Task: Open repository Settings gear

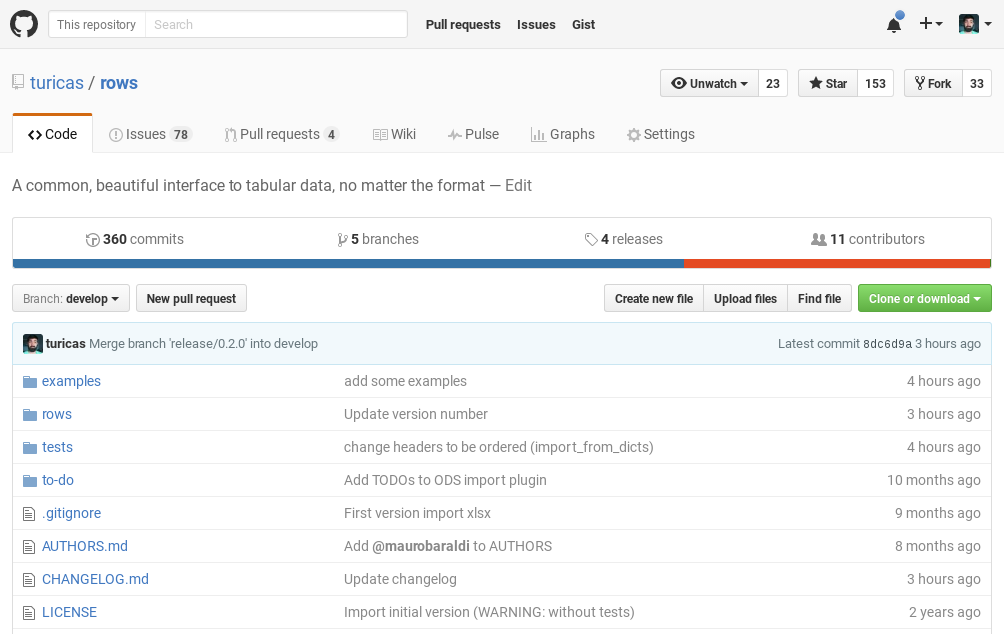Action: pyautogui.click(x=661, y=134)
